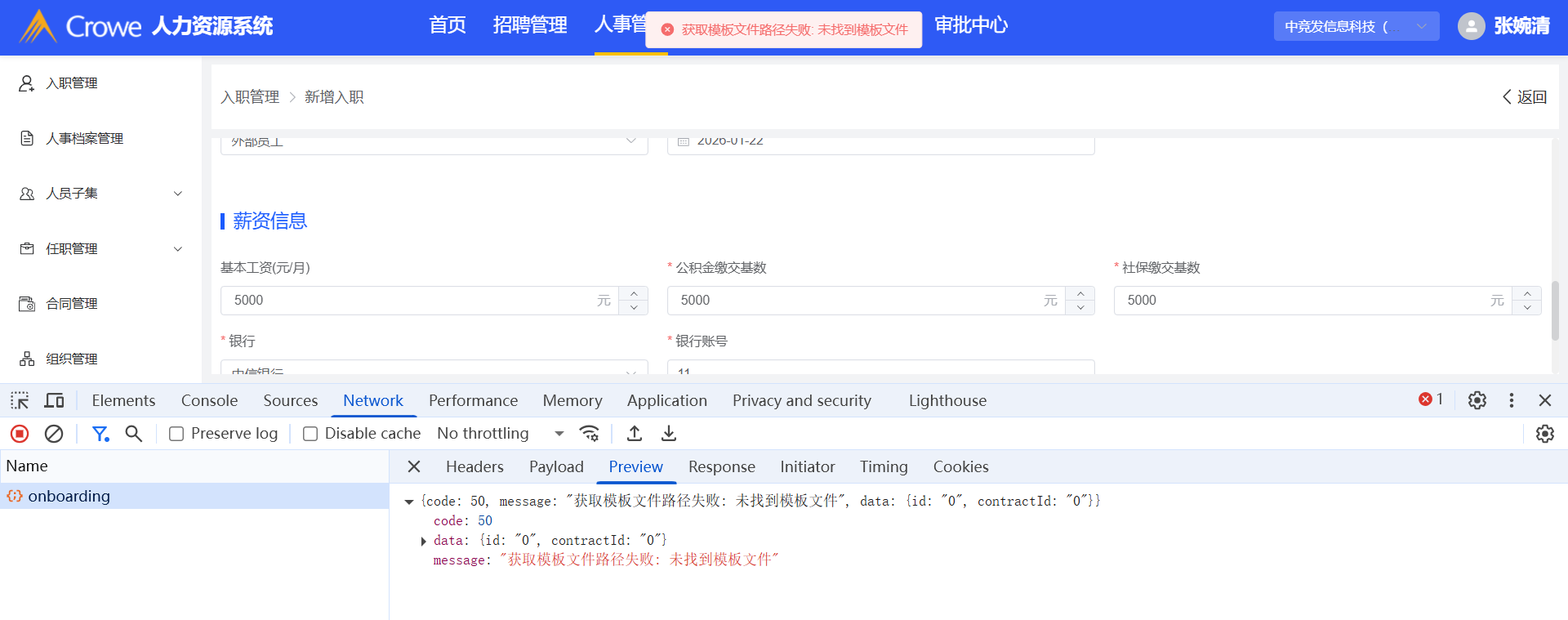The height and width of the screenshot is (620, 1568).
Task: Show the Cookies tab
Action: click(x=961, y=466)
